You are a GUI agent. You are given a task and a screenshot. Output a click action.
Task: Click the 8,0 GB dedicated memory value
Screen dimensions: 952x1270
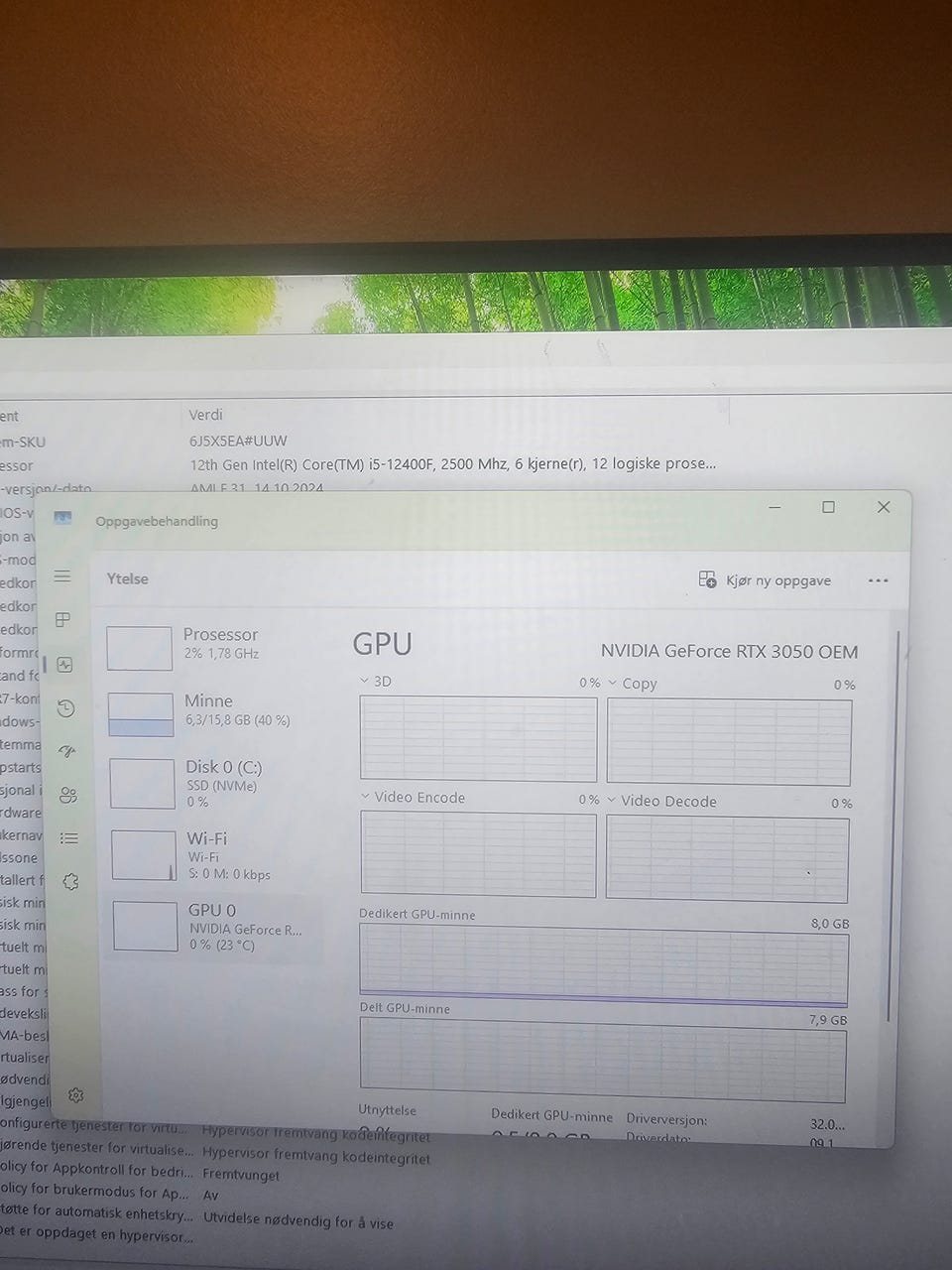tap(830, 923)
